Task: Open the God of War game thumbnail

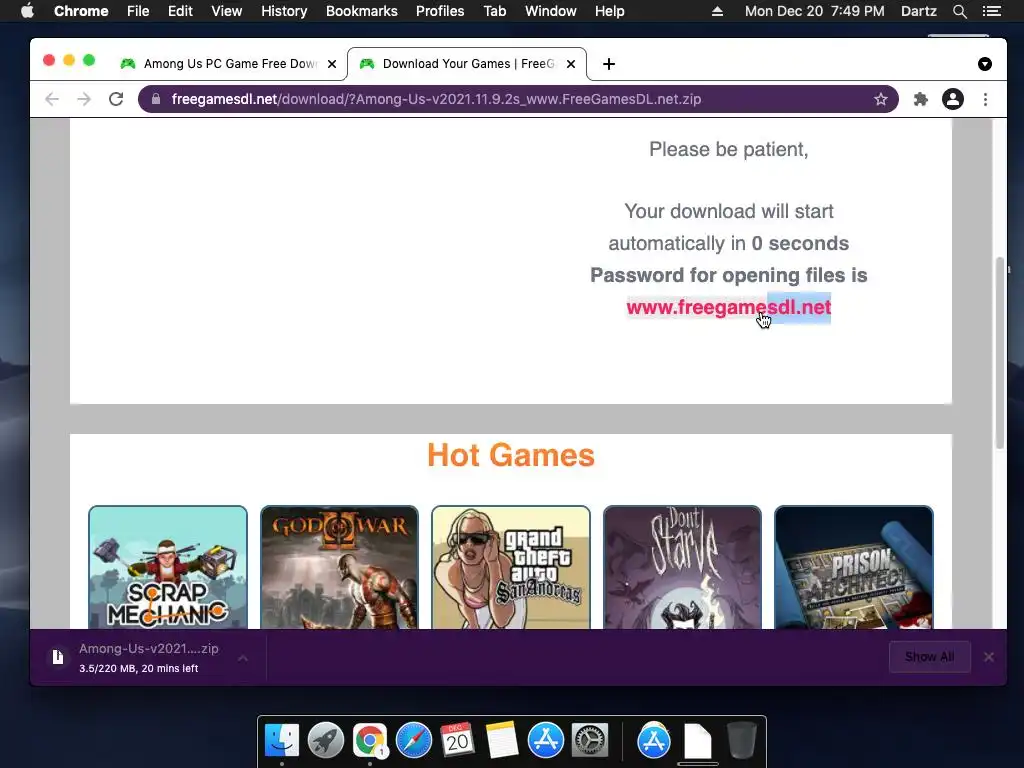Action: [339, 568]
